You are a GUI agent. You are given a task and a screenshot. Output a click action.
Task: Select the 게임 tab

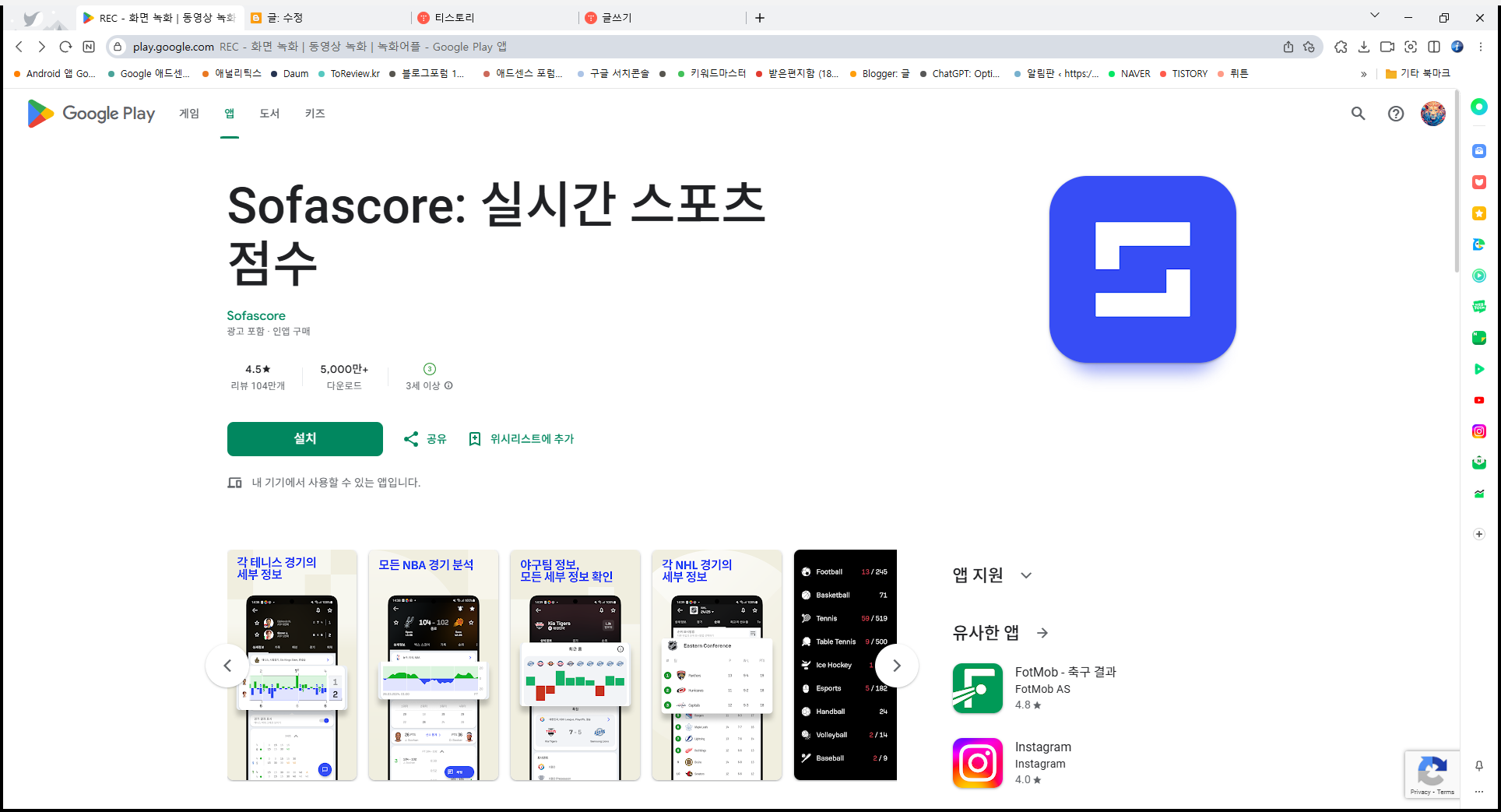tap(189, 114)
